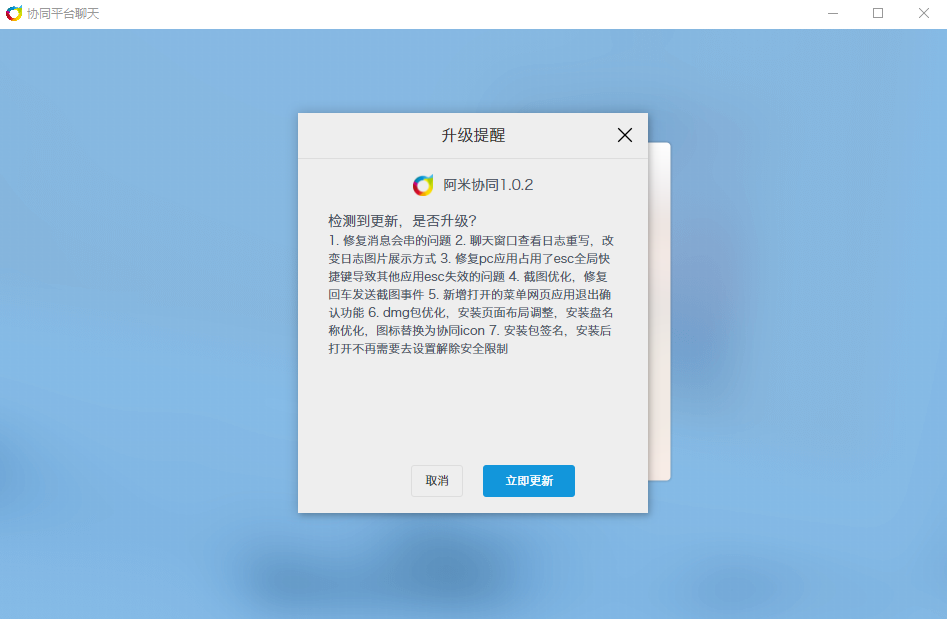The width and height of the screenshot is (947, 619).
Task: Select the 阿米协同1.0.2 version label
Action: pyautogui.click(x=488, y=185)
